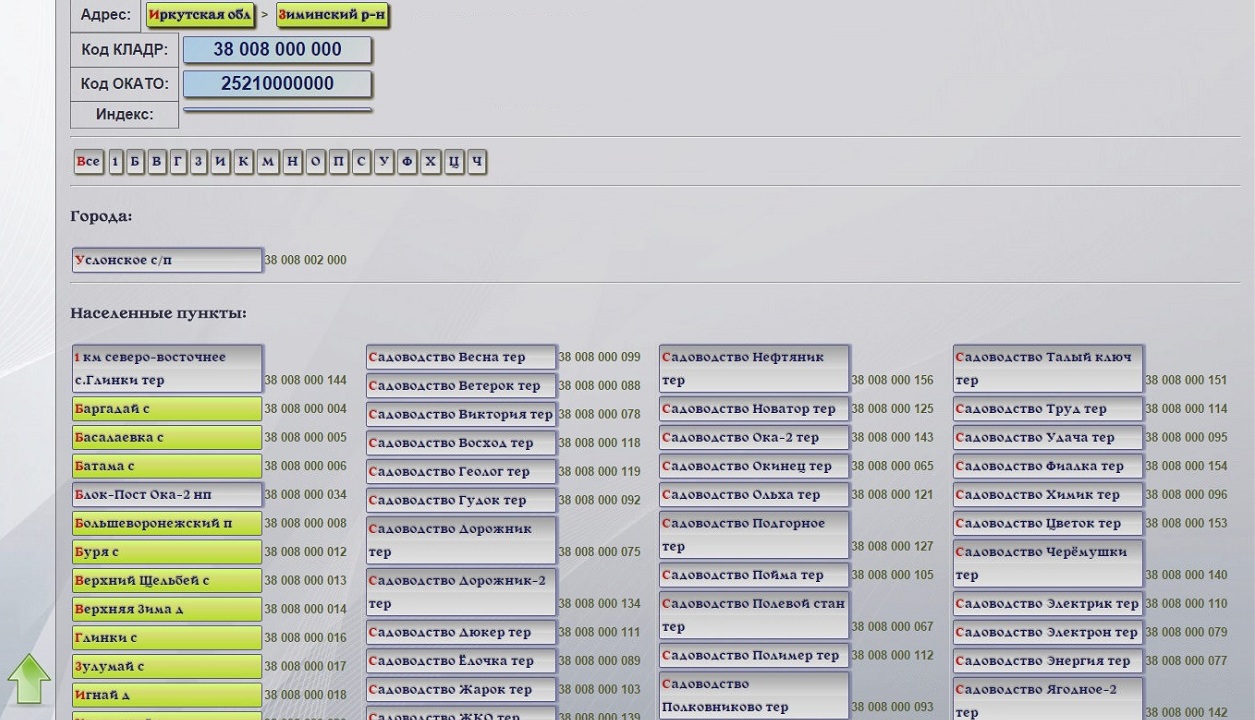Open Садоводство Химик тер
Screen dimensions: 1255x720
(x=1048, y=495)
